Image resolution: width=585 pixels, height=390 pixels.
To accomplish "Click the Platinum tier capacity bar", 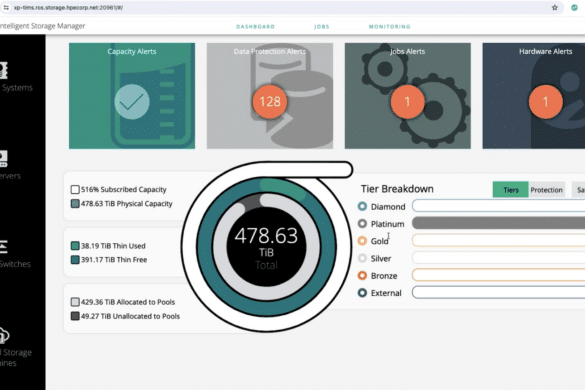I will point(498,223).
